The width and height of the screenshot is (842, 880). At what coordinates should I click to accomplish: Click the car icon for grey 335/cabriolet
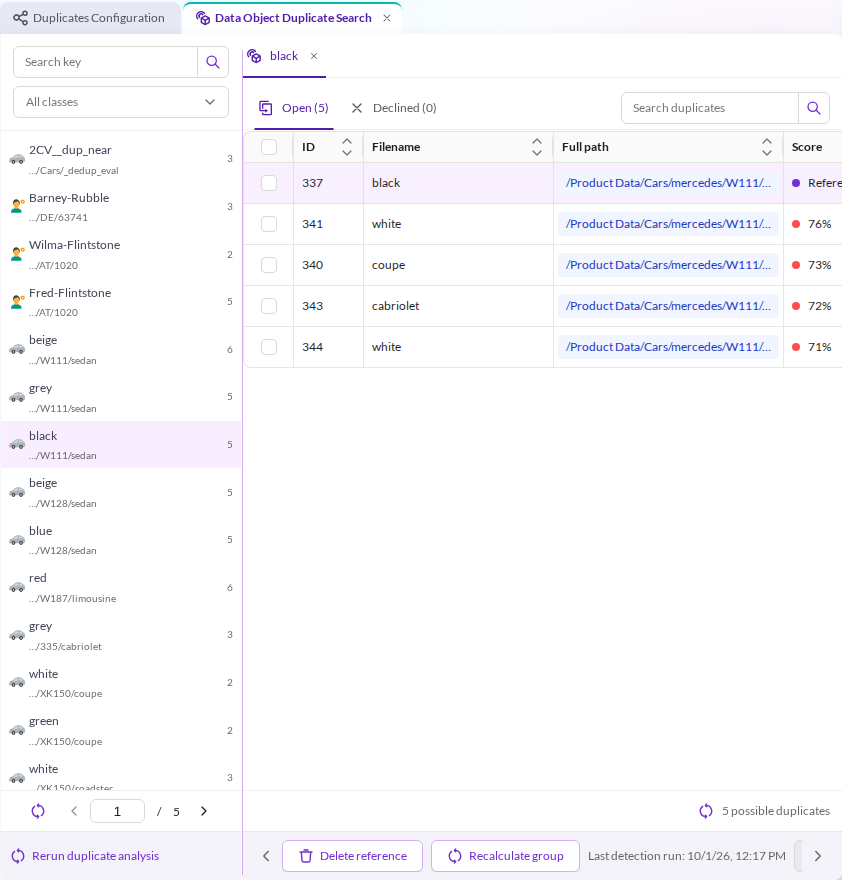(17, 635)
